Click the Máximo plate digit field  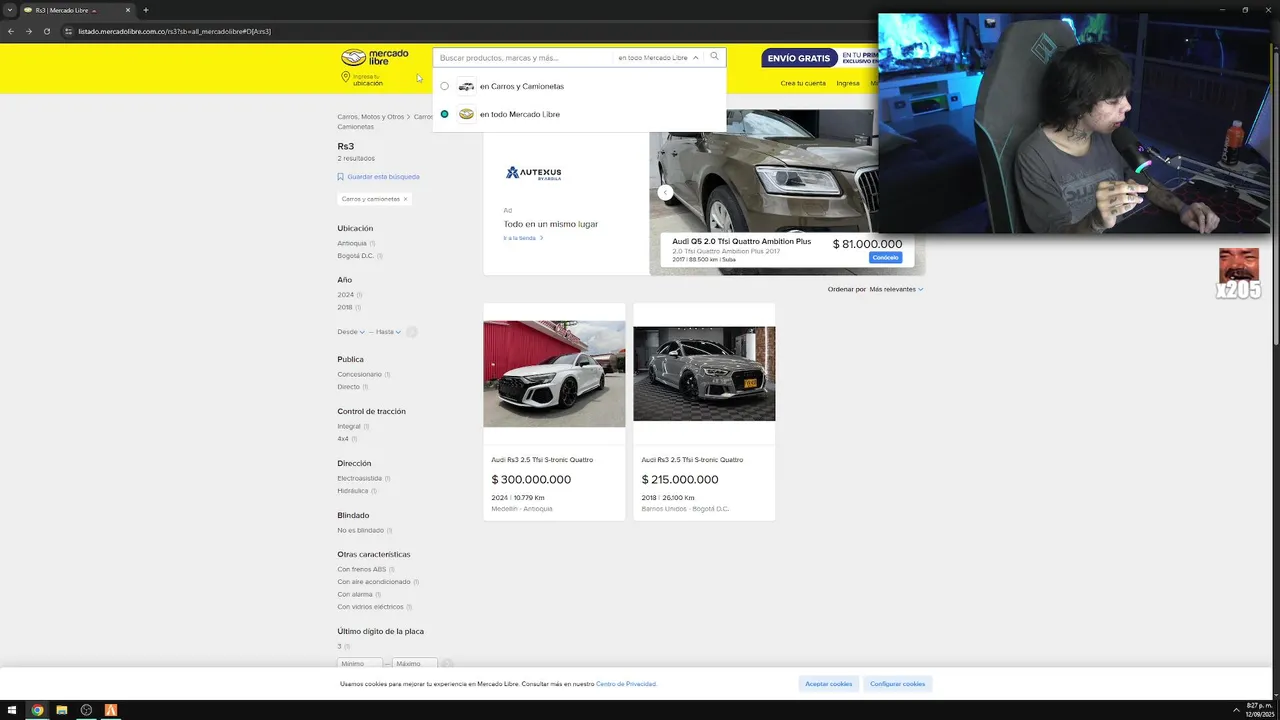414,664
